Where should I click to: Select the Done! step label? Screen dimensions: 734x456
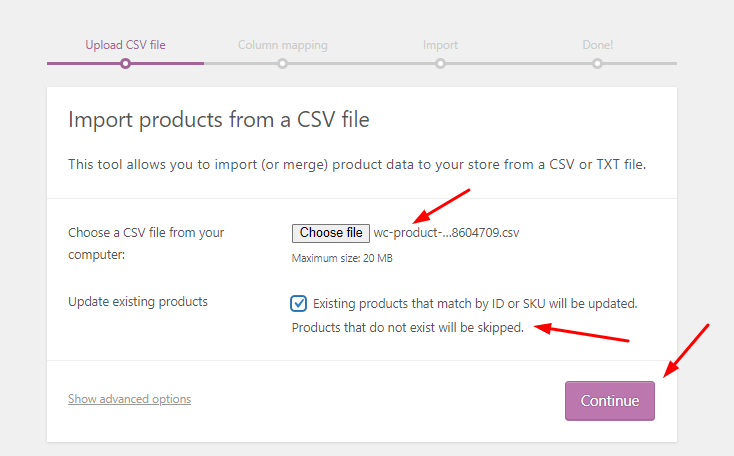597,45
